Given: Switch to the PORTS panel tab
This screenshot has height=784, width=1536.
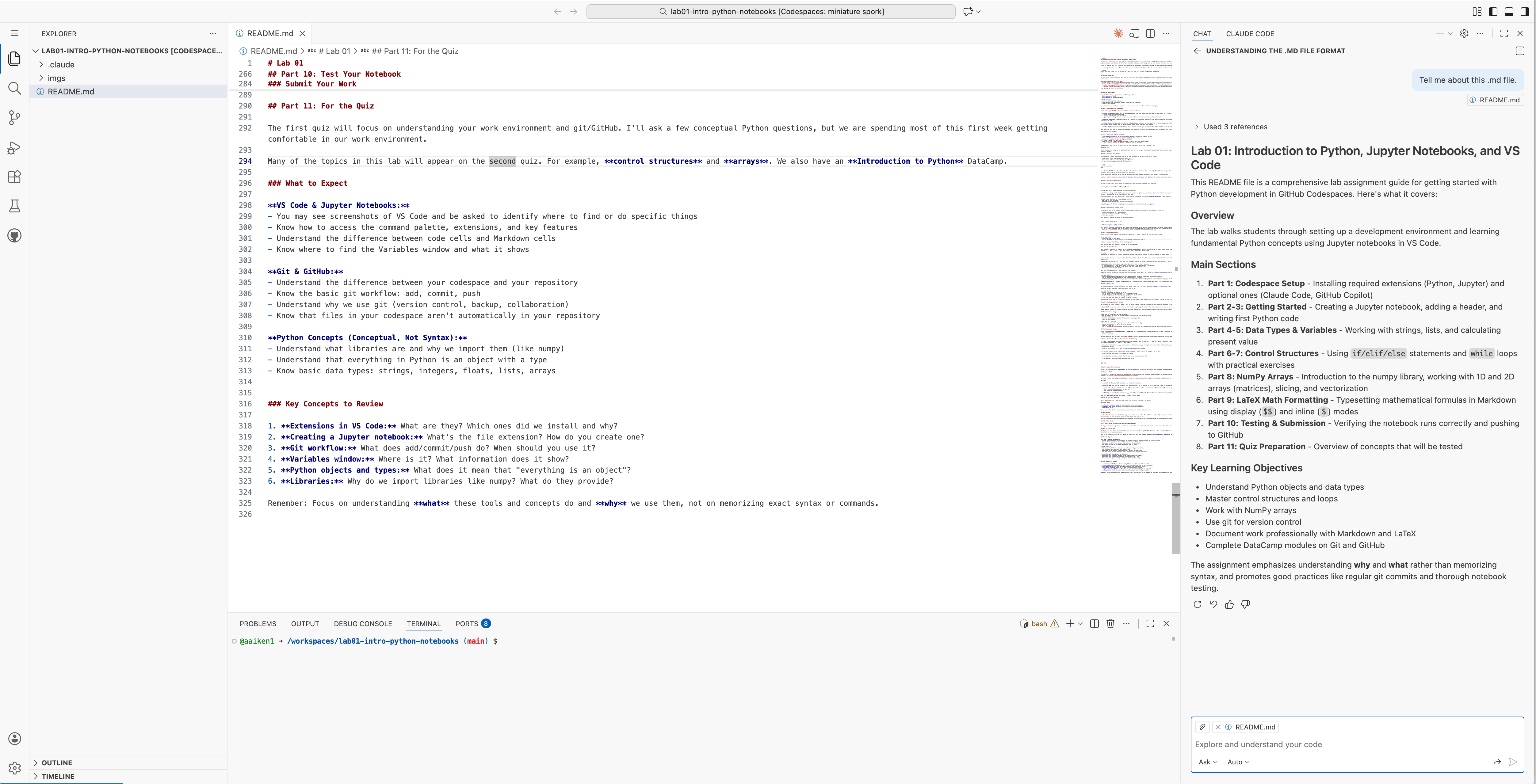Looking at the screenshot, I should click(x=467, y=624).
